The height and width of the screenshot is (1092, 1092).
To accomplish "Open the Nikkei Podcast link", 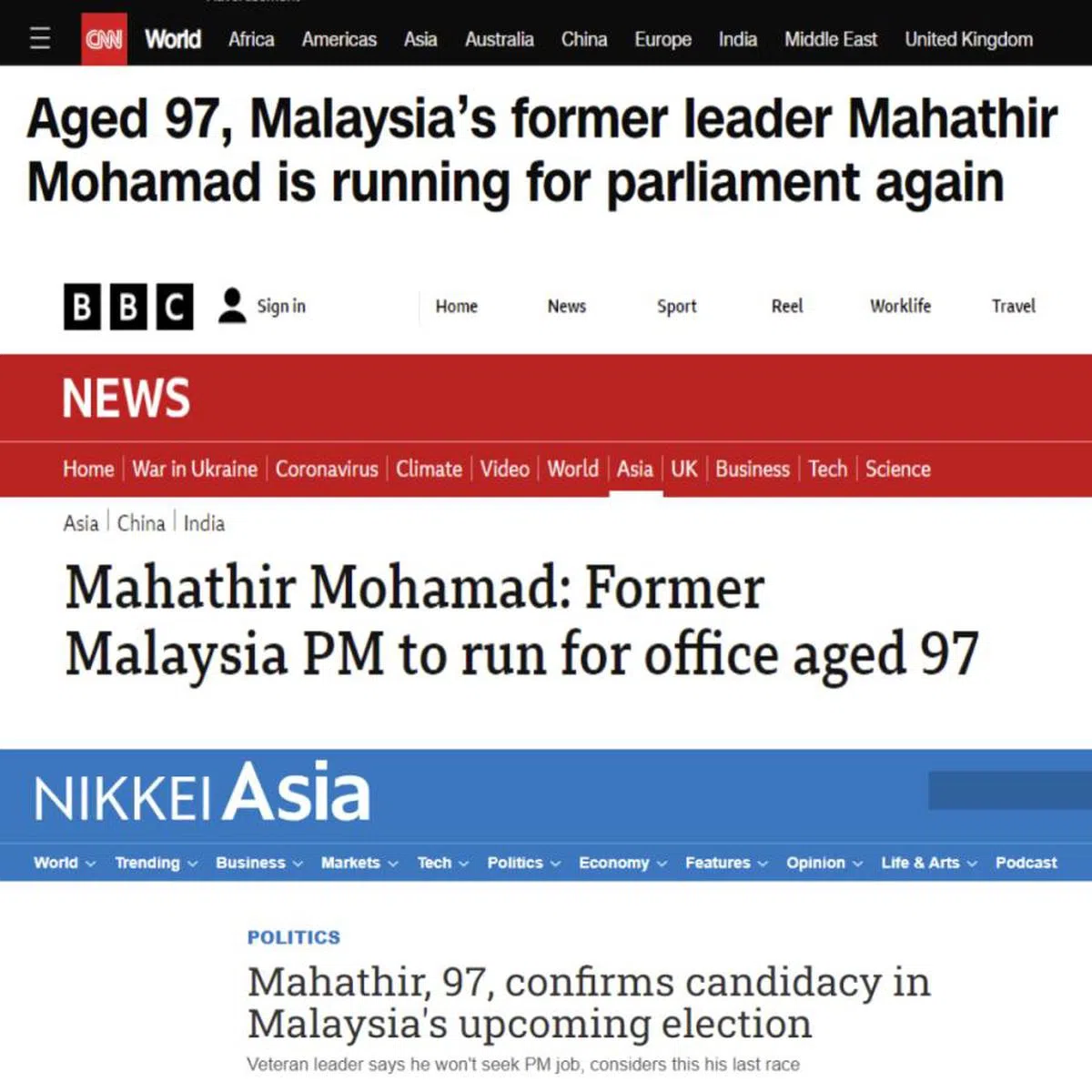I will pos(1026,863).
